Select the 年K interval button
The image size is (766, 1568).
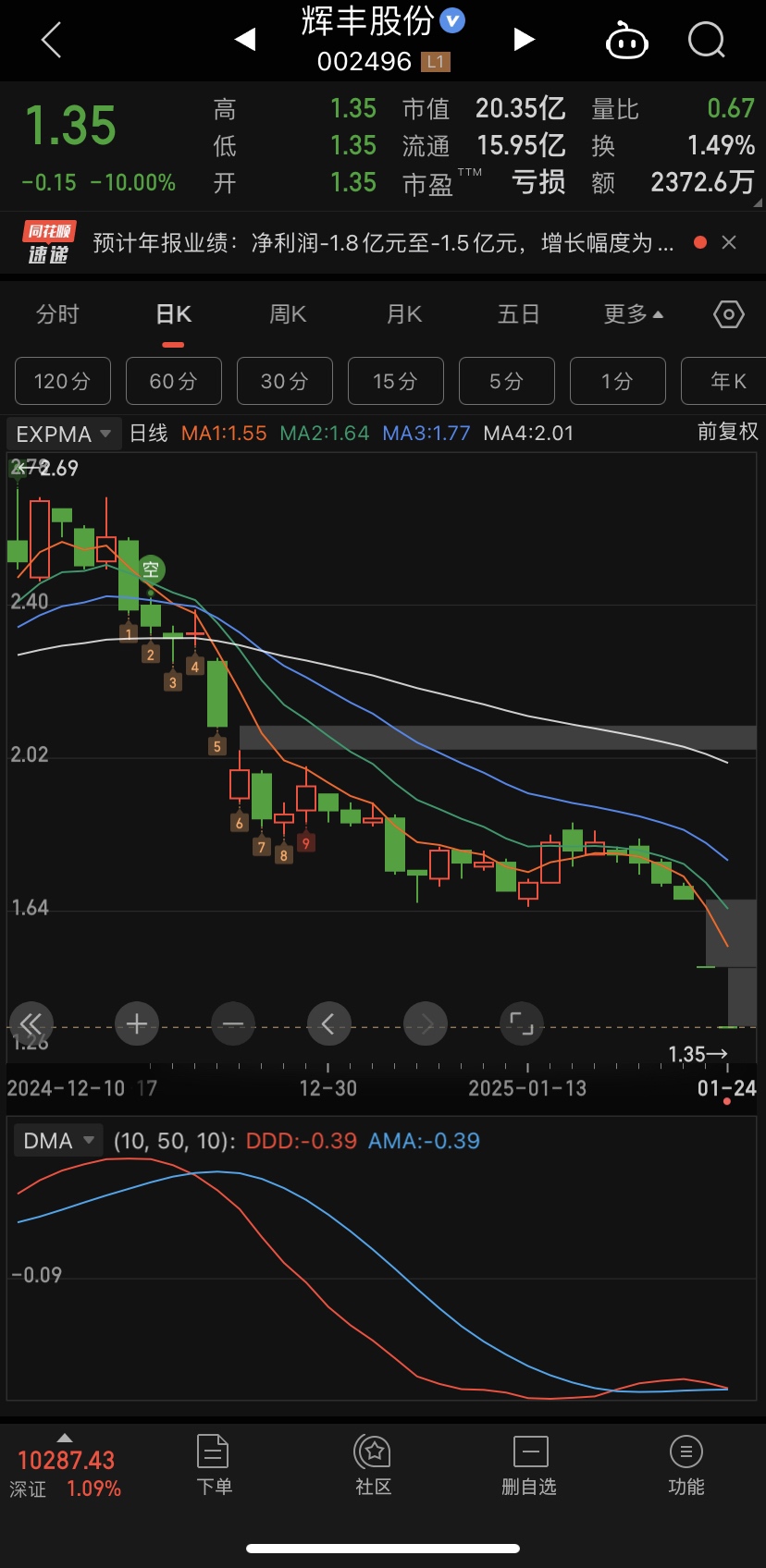coord(725,381)
